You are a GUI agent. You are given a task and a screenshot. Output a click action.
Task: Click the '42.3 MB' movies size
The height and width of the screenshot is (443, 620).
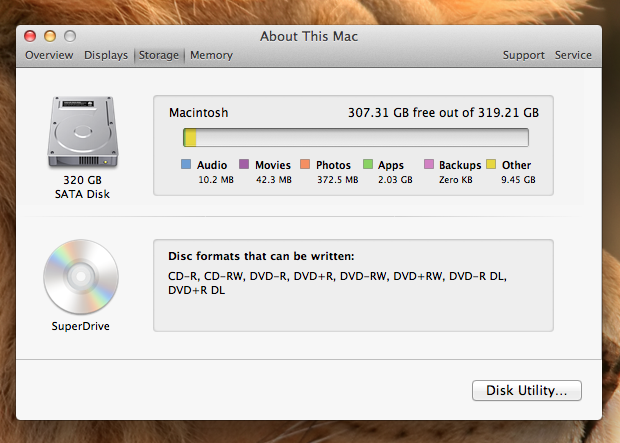point(274,180)
